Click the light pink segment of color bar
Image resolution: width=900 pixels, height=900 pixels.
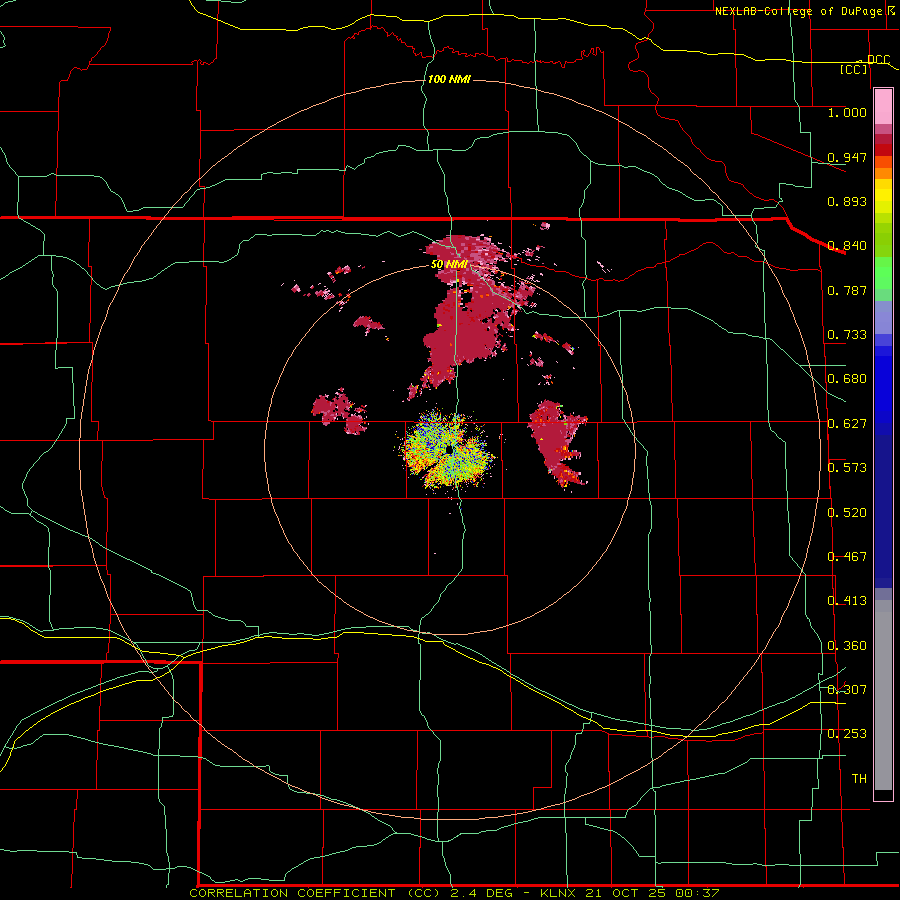[x=883, y=107]
